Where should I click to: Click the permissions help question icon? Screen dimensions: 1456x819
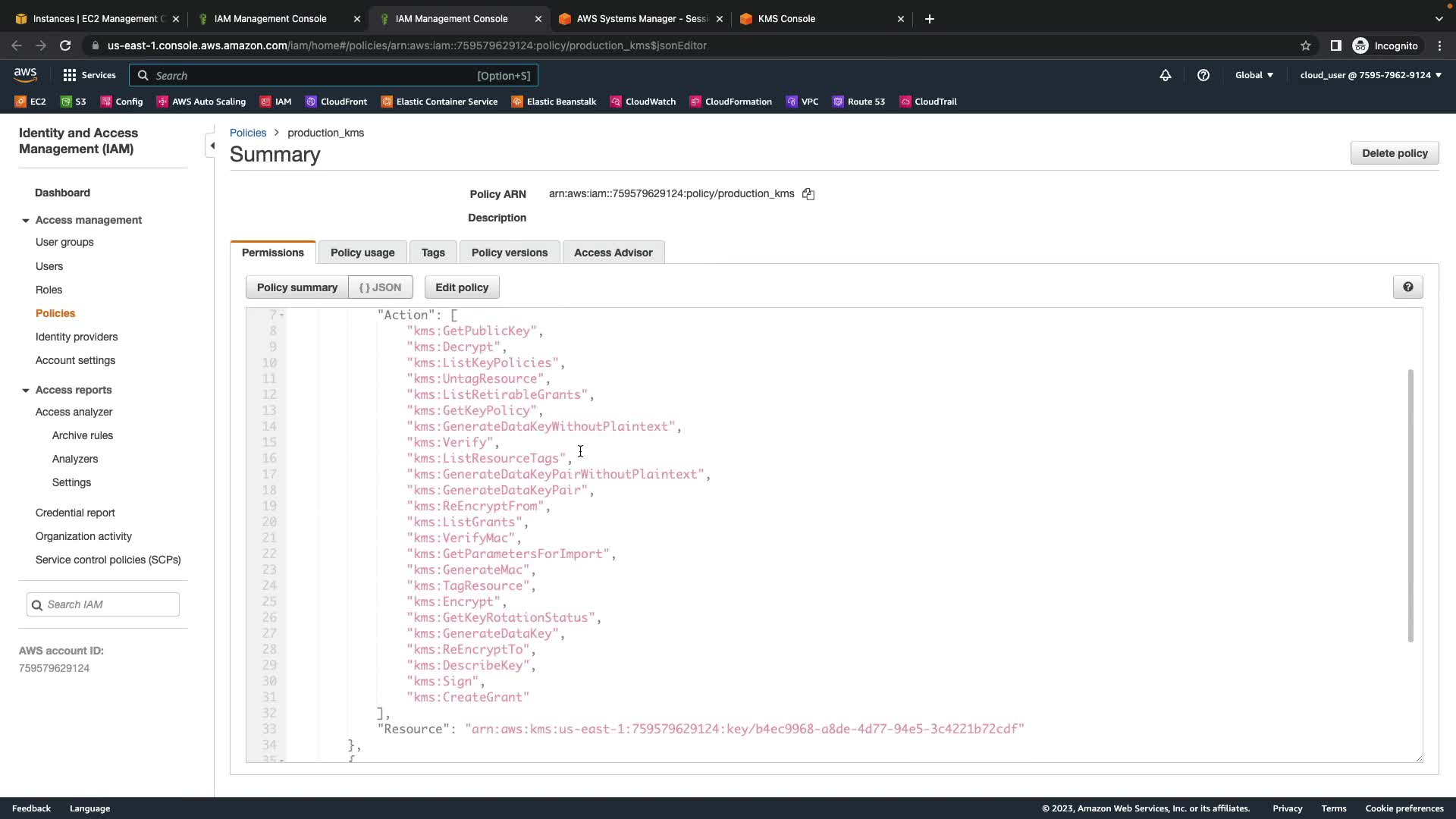click(x=1407, y=287)
